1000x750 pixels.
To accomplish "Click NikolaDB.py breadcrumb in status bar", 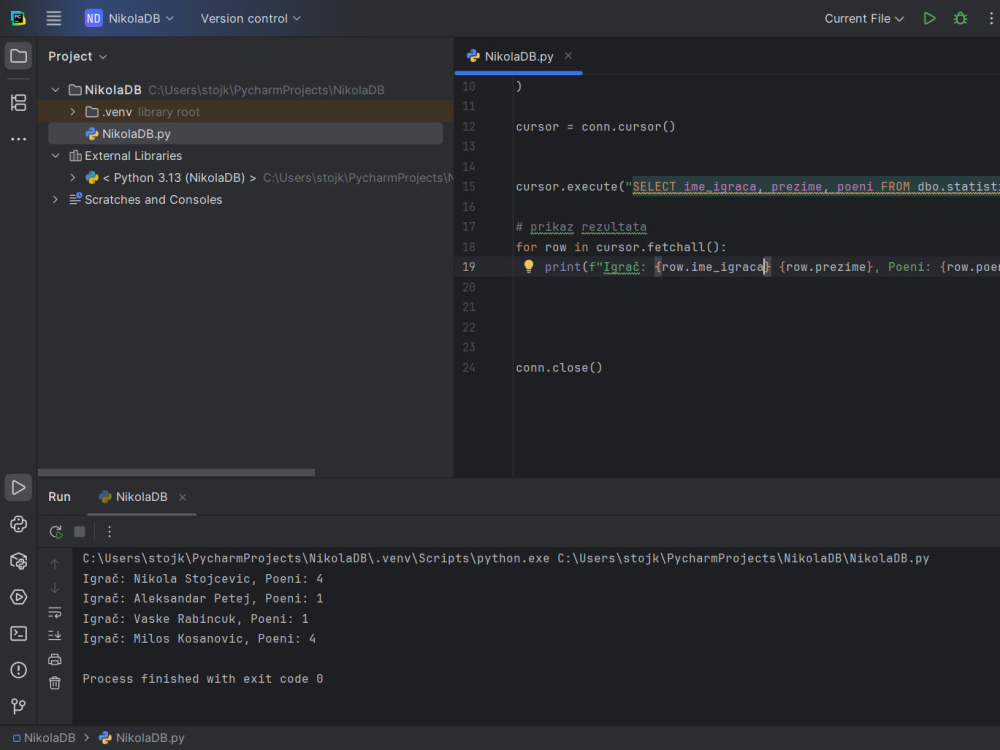I will click(x=142, y=737).
